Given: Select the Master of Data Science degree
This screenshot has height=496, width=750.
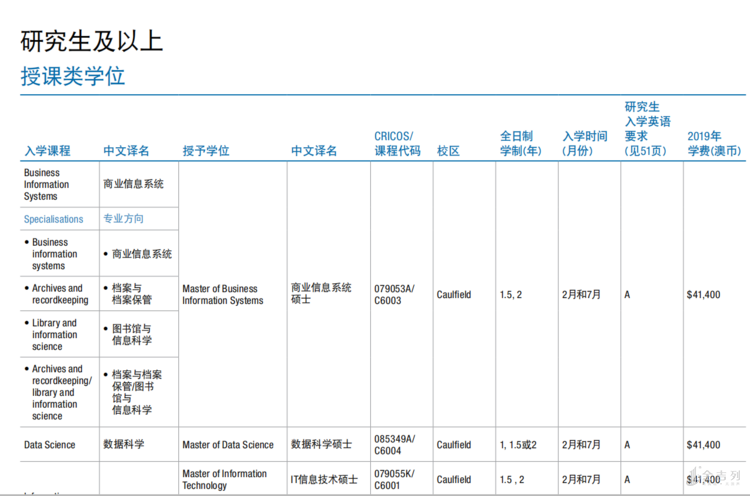Looking at the screenshot, I should pos(227,445).
